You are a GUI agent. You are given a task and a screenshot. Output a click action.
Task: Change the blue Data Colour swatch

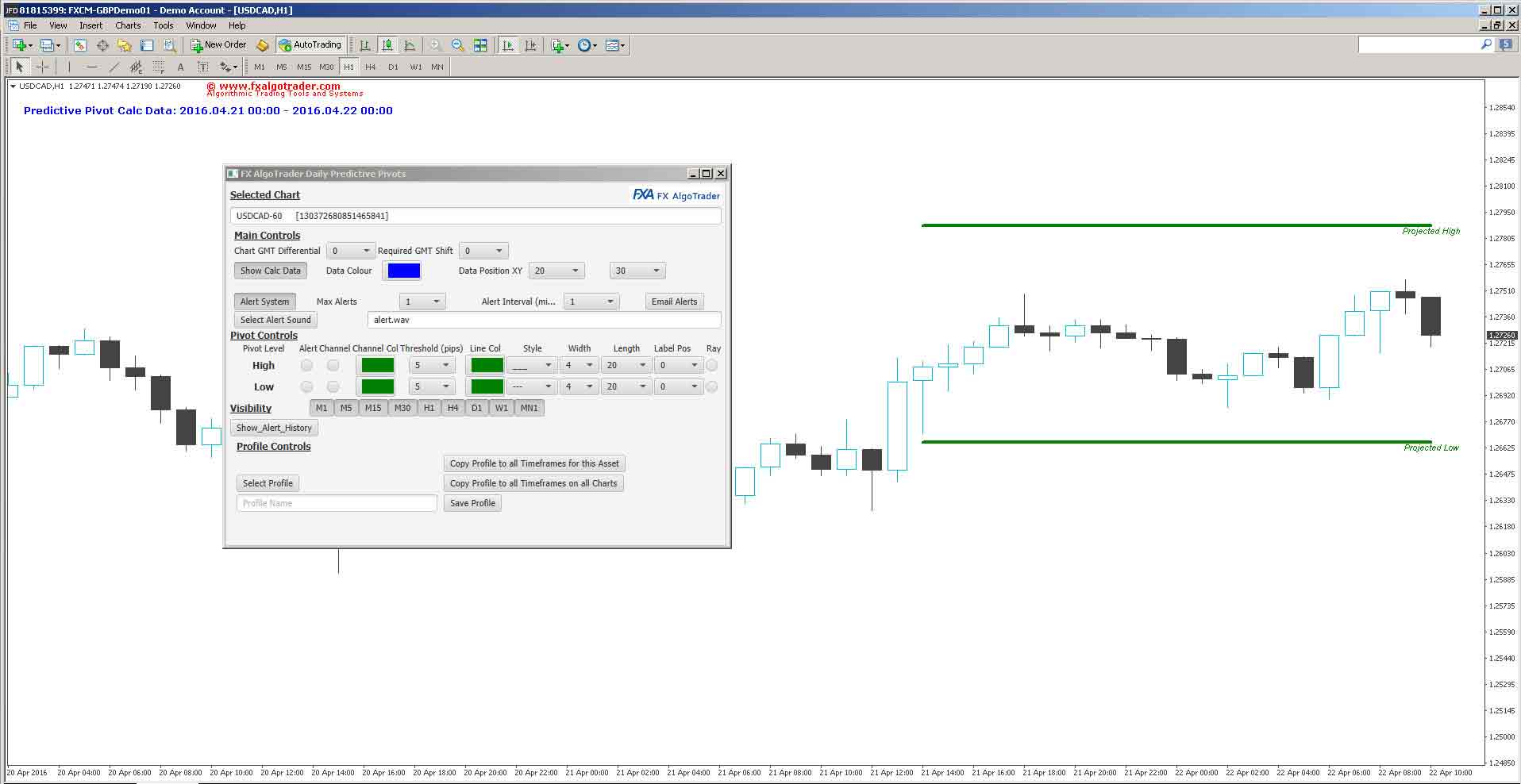[x=402, y=271]
